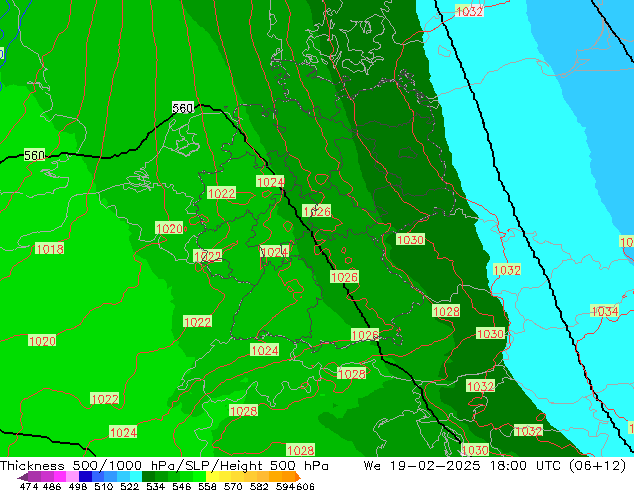Image resolution: width=634 pixels, height=490 pixels.
Task: Click the bright magenta swatch in the legend
Action: click(59, 477)
